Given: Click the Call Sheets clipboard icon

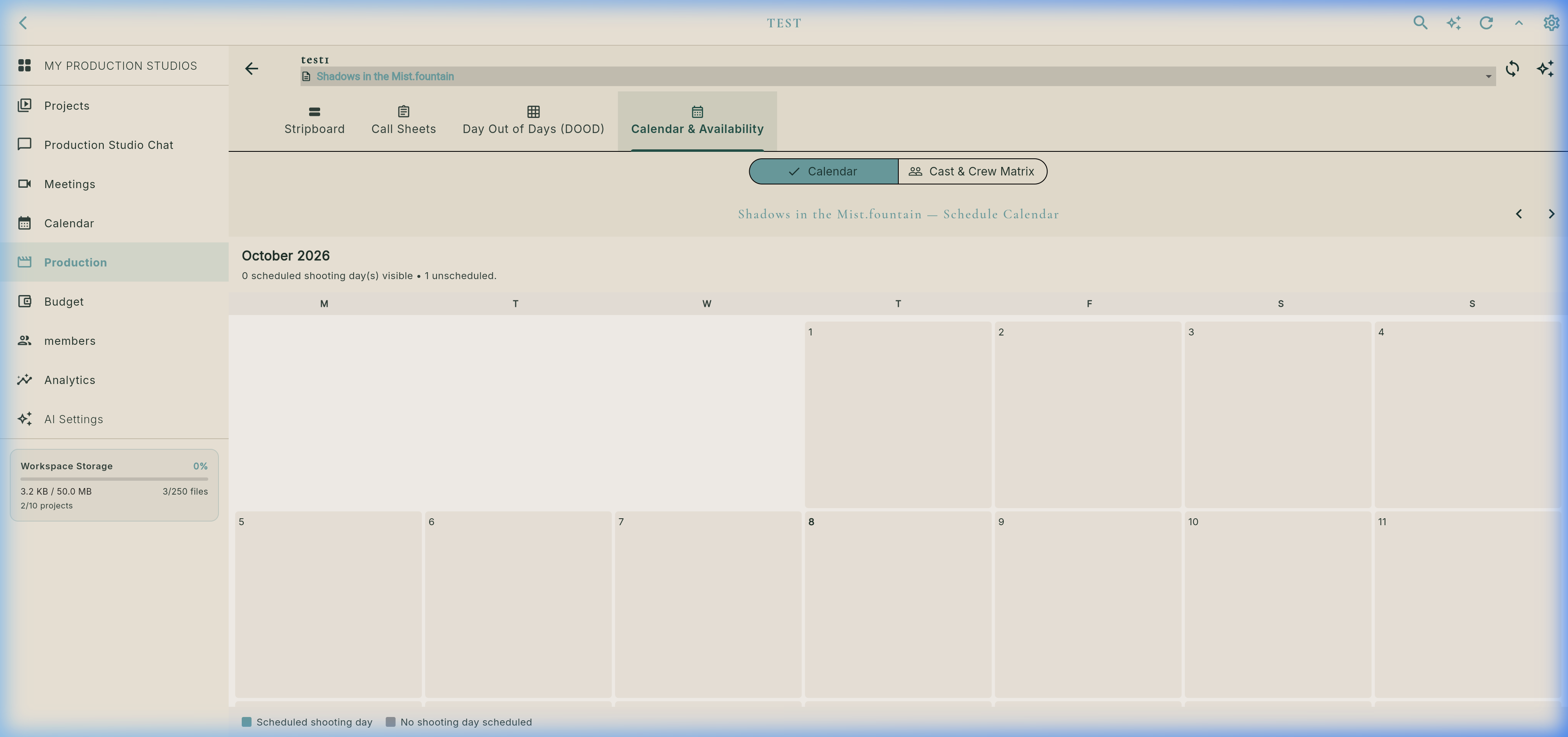Looking at the screenshot, I should [x=403, y=112].
